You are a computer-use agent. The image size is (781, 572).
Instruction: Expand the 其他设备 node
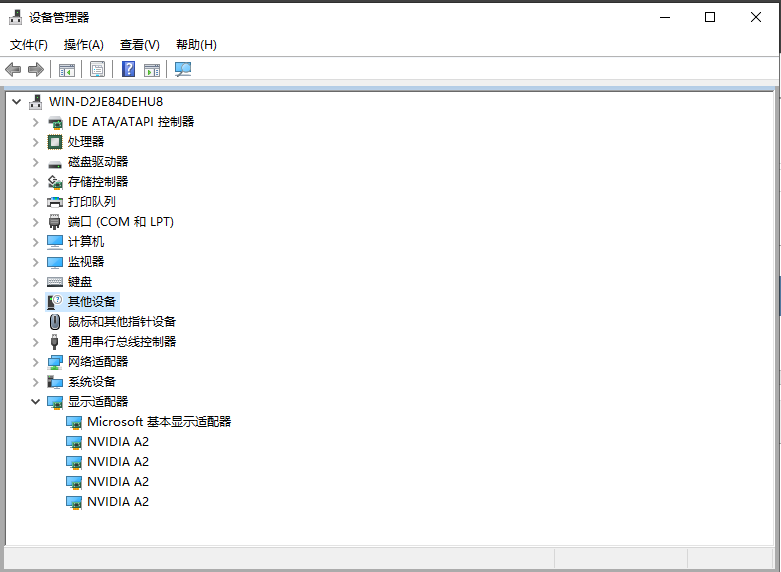pyautogui.click(x=36, y=302)
